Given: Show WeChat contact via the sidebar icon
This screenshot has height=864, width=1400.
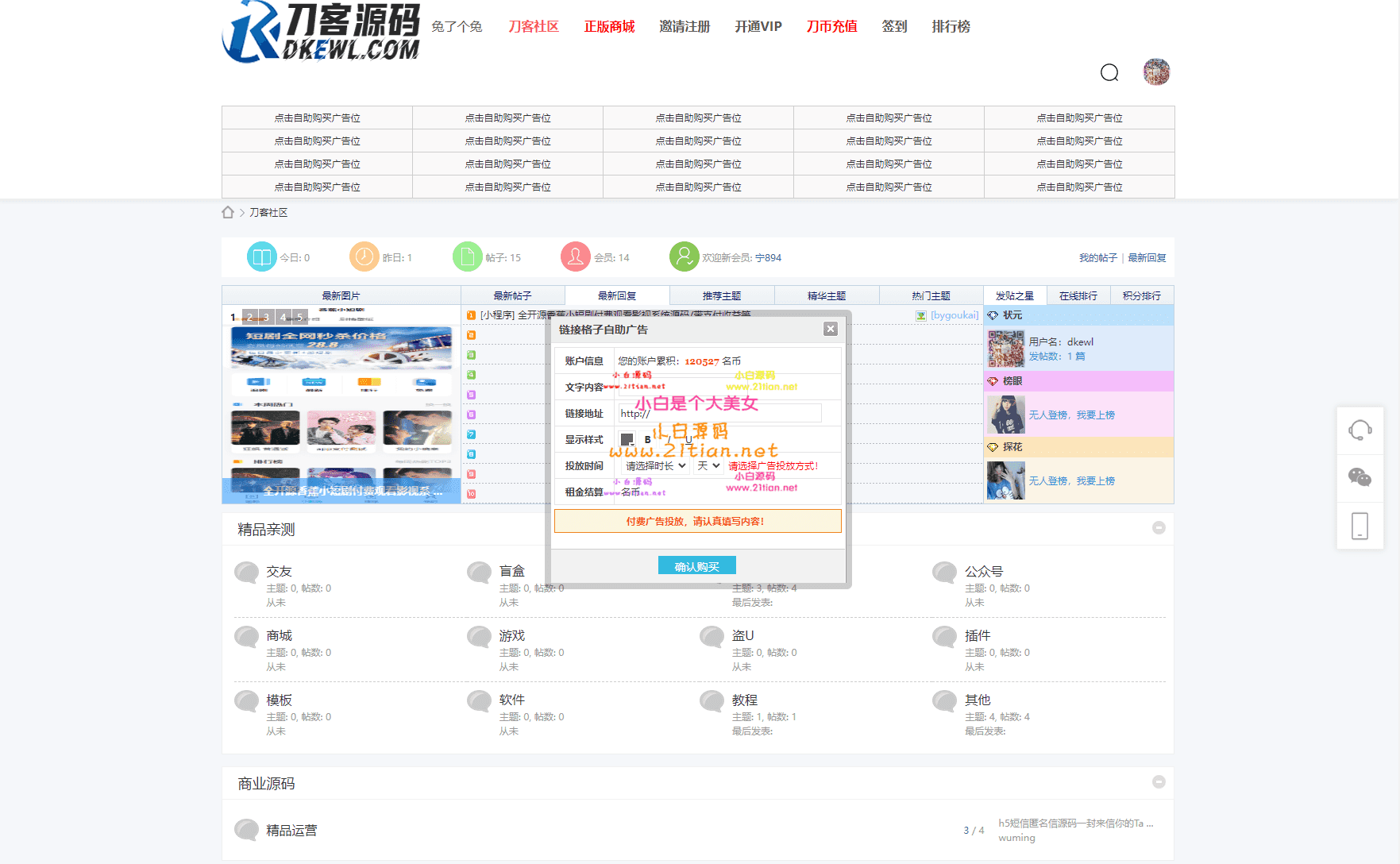Looking at the screenshot, I should 1360,478.
